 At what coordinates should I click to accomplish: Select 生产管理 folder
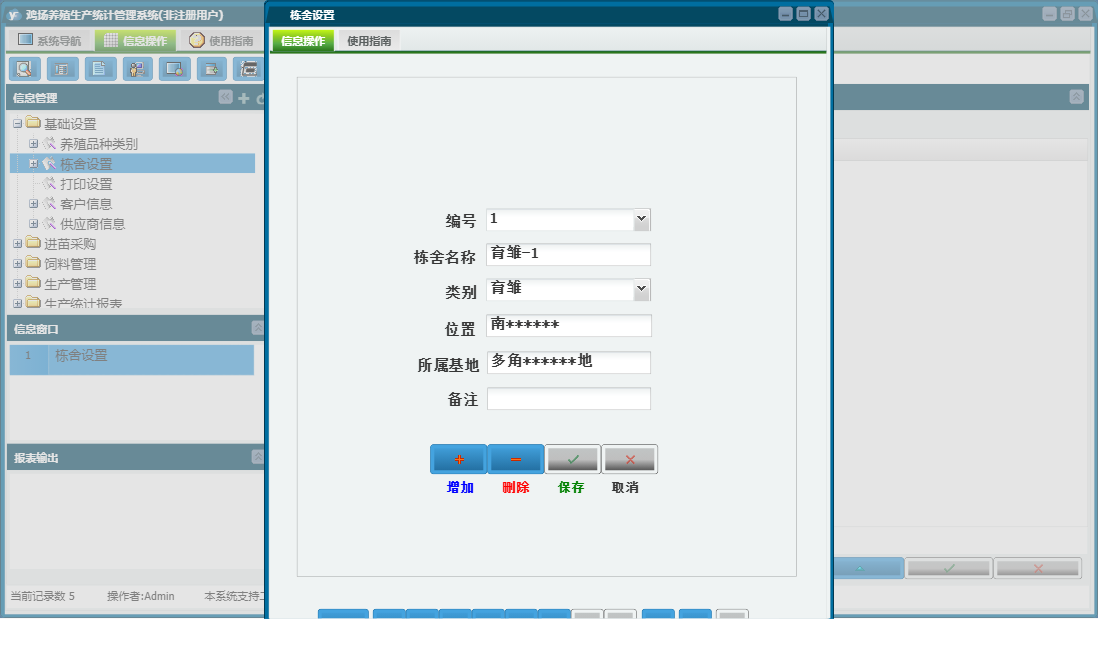pyautogui.click(x=70, y=284)
